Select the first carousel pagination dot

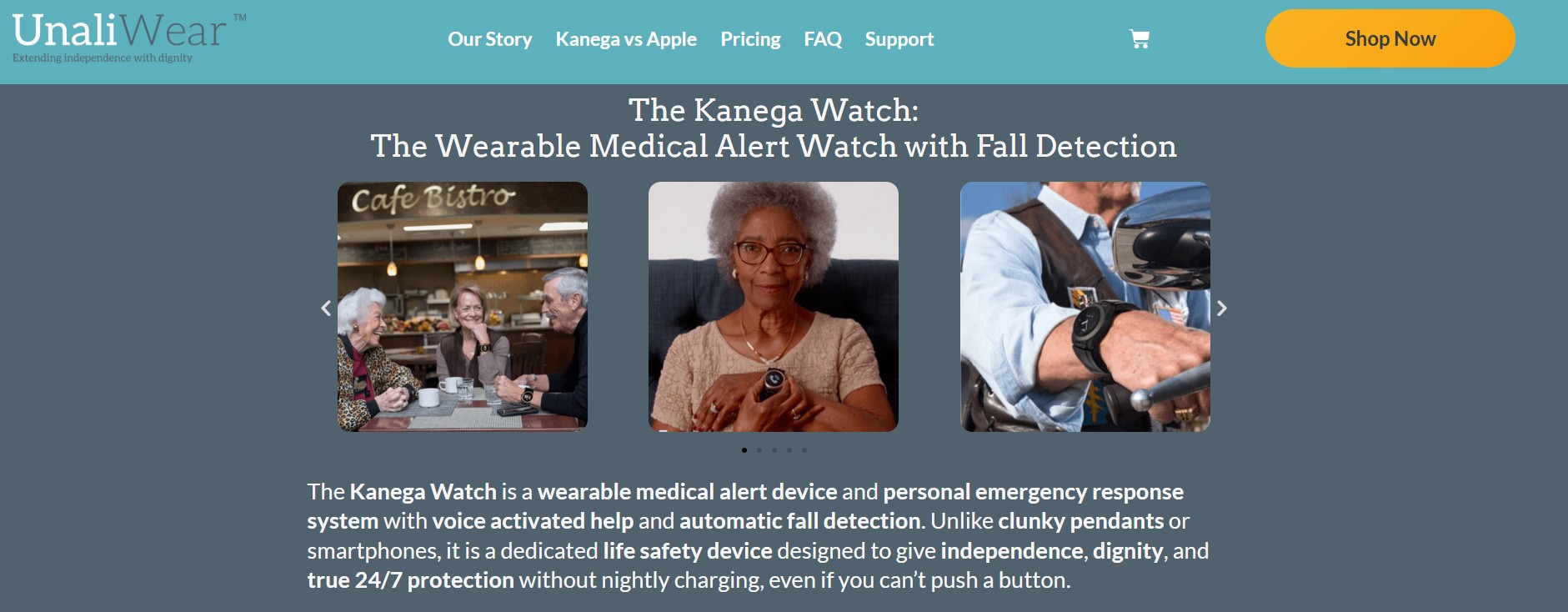(744, 450)
